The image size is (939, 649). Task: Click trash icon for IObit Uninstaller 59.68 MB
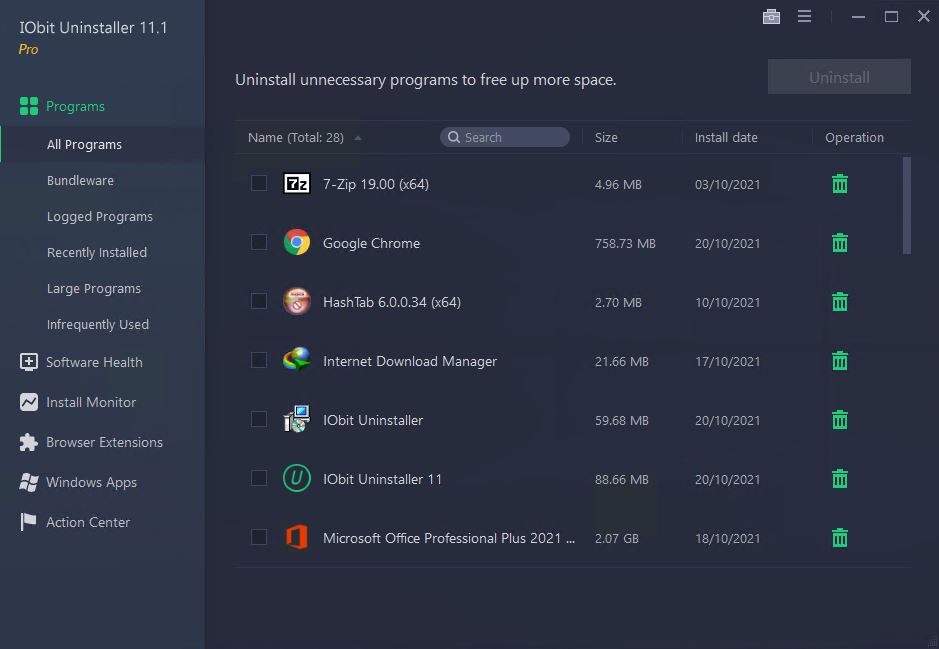pyautogui.click(x=840, y=420)
